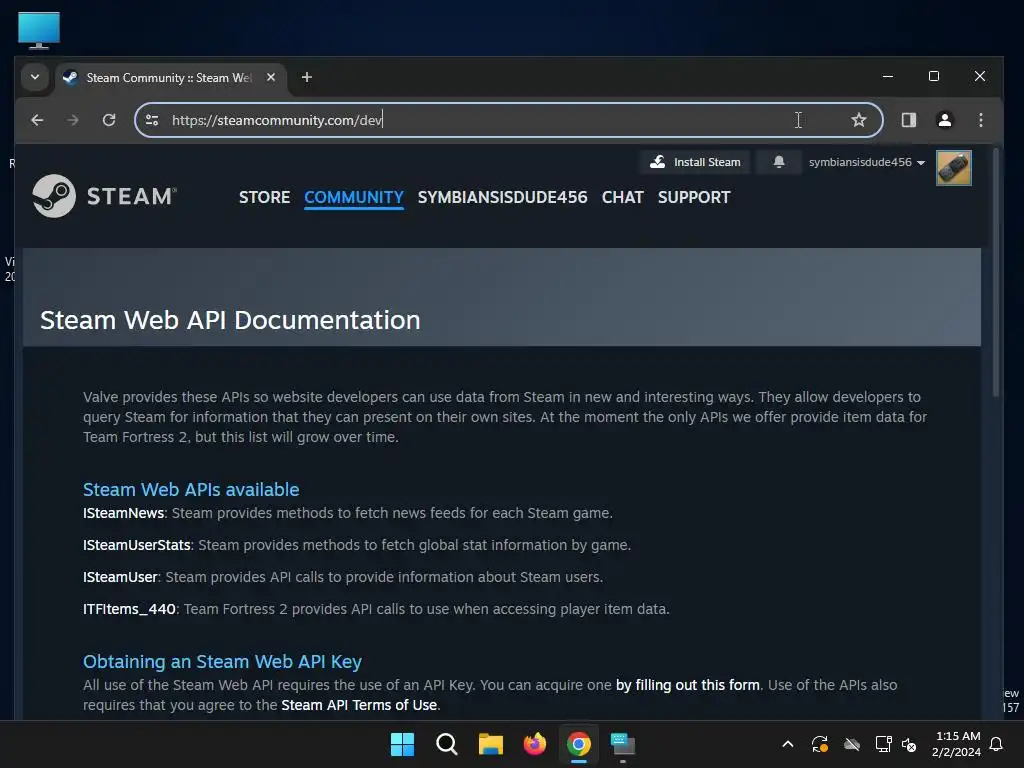This screenshot has width=1024, height=768.
Task: Click 'Obtaining an Steam Web API Key' heading
Action: 222,662
